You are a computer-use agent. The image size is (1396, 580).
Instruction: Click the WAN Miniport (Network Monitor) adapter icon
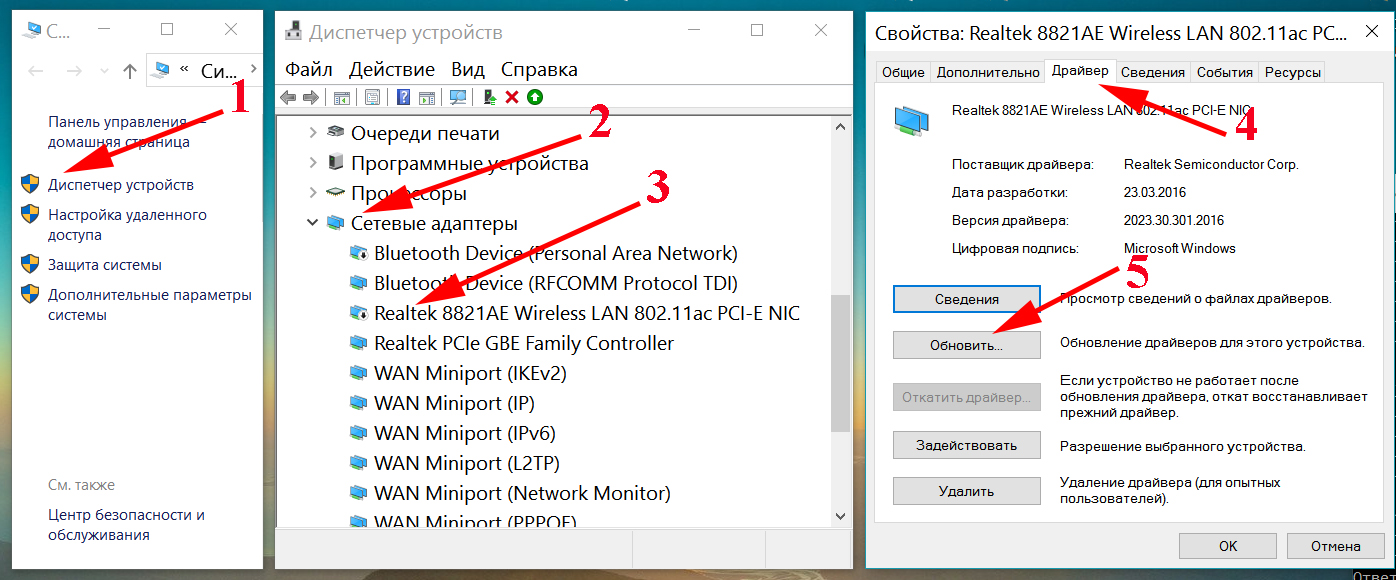[x=358, y=494]
